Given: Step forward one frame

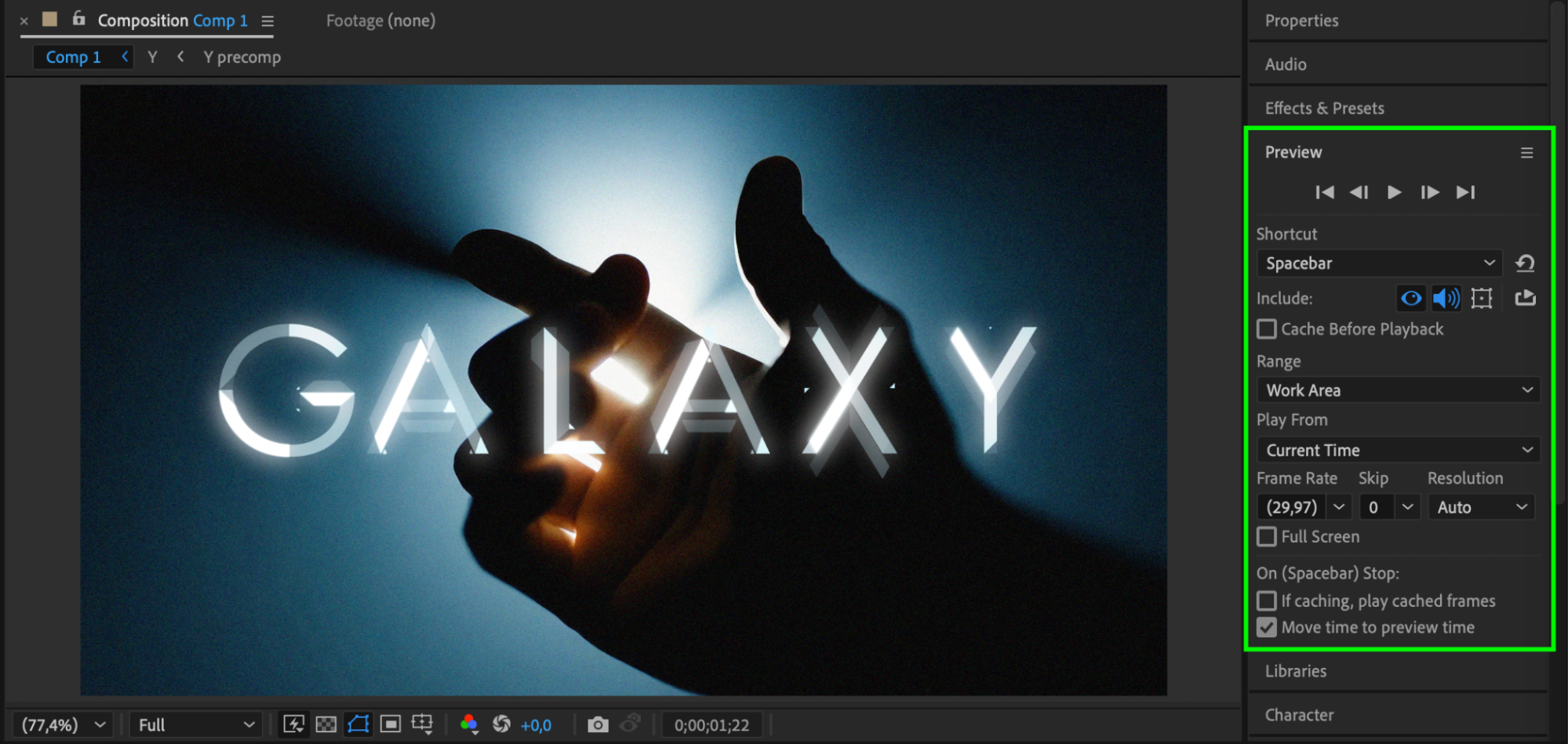Looking at the screenshot, I should tap(1429, 192).
